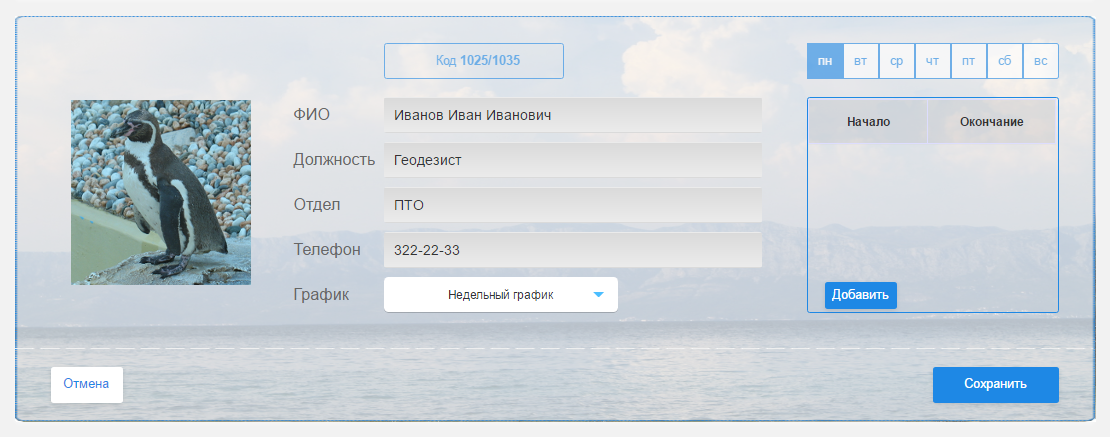Select the сб weekday toggle
1110x437 pixels.
[1005, 61]
